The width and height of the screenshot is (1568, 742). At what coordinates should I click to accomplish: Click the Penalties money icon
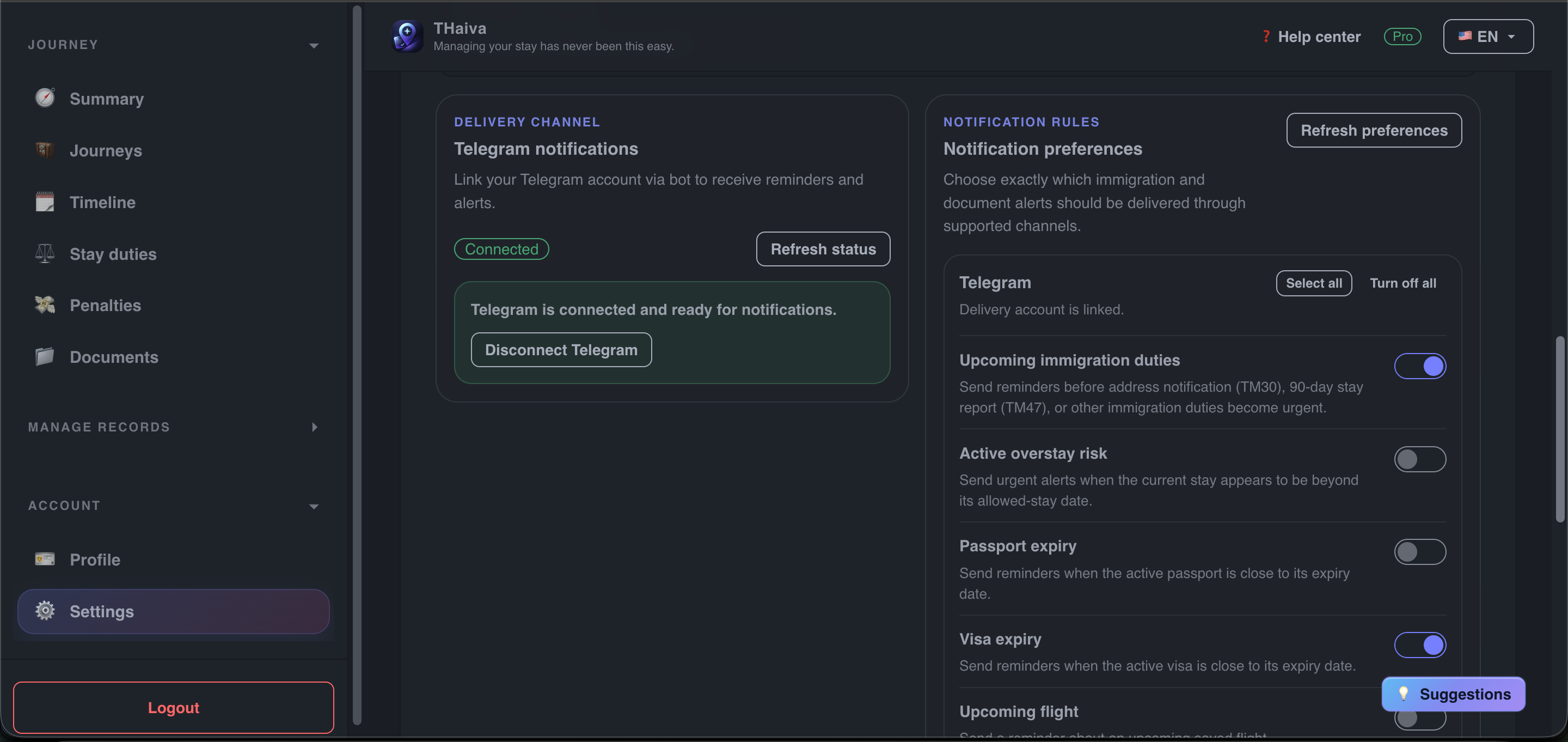(x=45, y=305)
